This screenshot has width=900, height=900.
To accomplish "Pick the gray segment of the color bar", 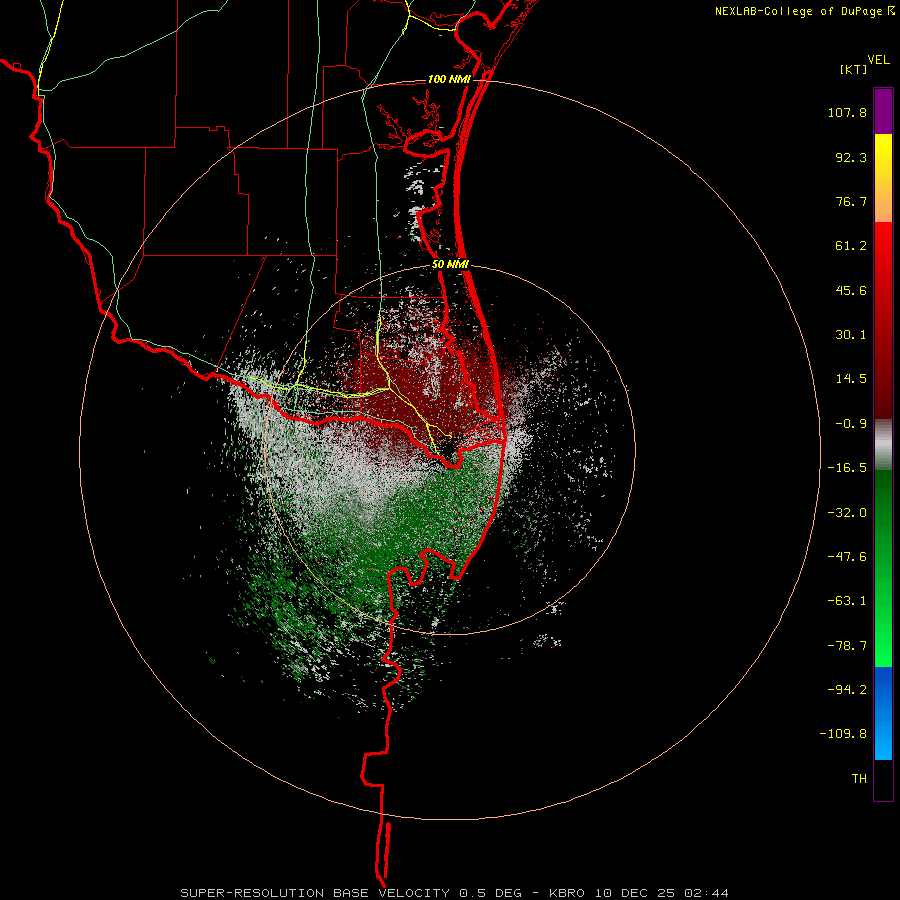I will pyautogui.click(x=883, y=445).
